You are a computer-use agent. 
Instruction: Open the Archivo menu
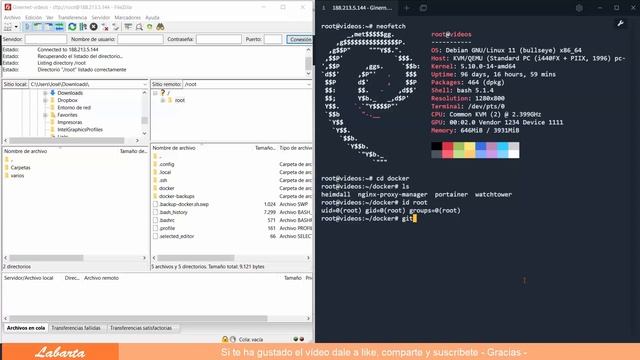tap(12, 18)
